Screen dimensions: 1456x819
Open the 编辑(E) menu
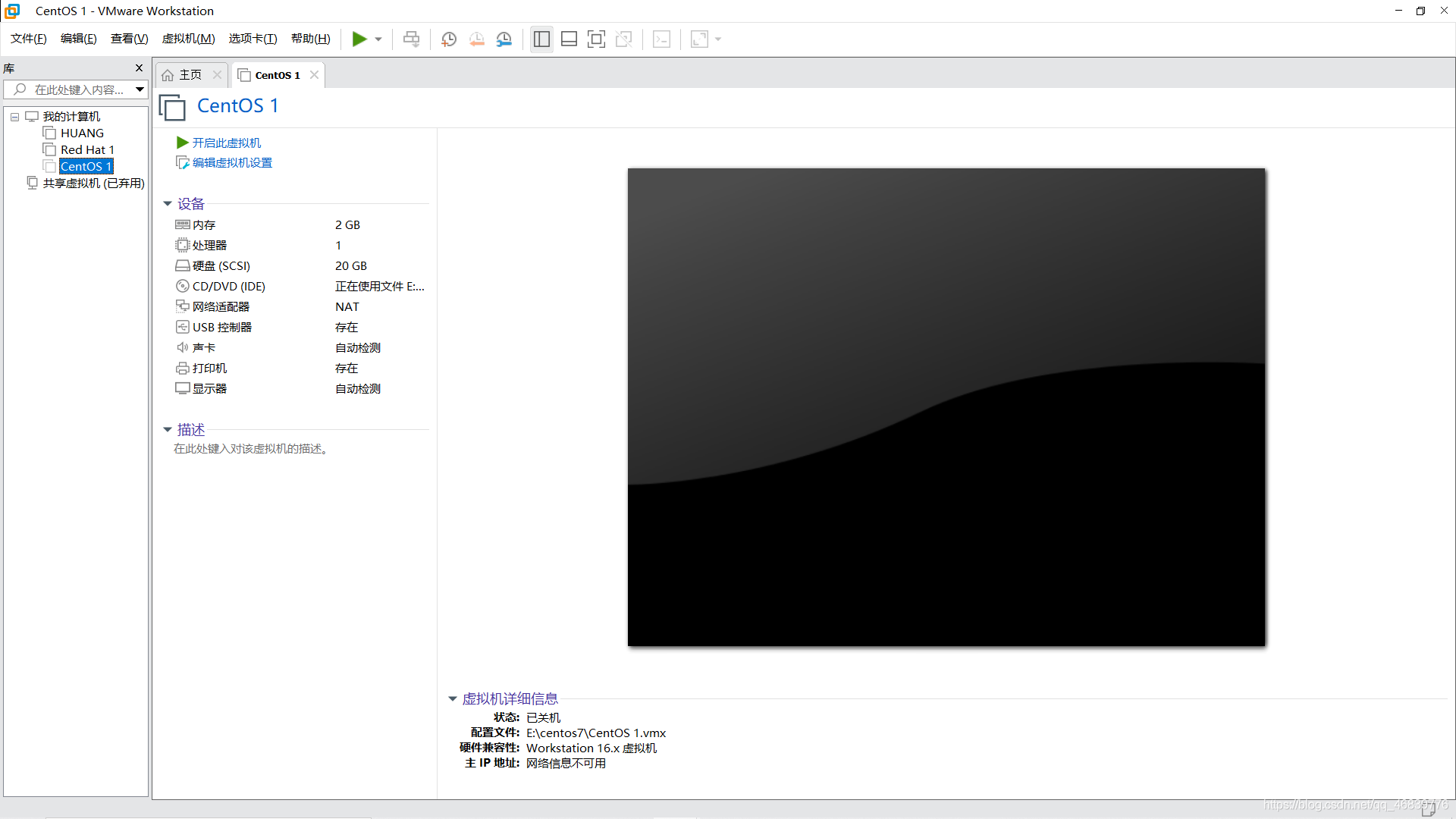click(x=79, y=39)
